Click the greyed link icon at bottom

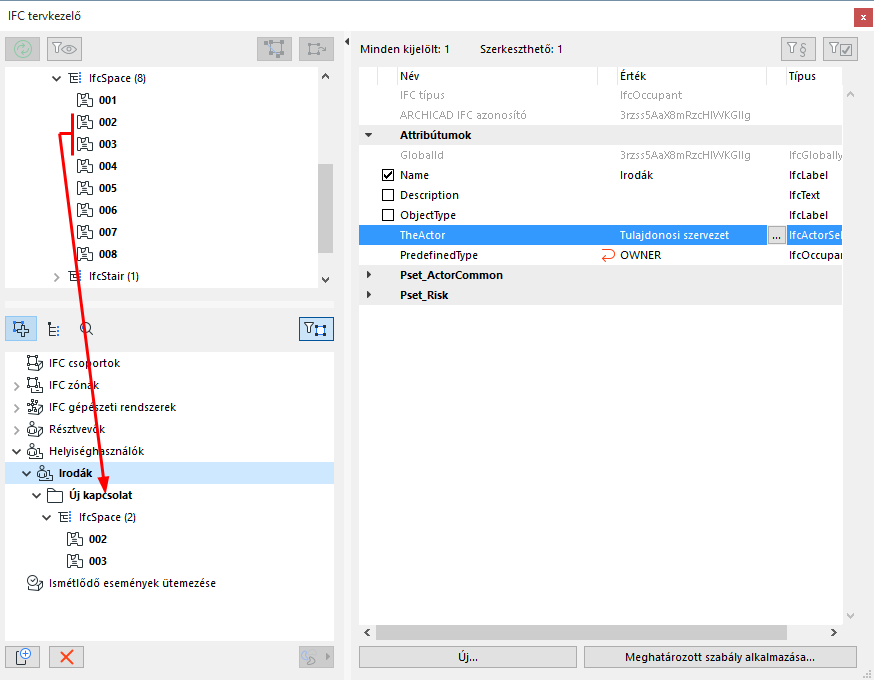click(x=316, y=657)
